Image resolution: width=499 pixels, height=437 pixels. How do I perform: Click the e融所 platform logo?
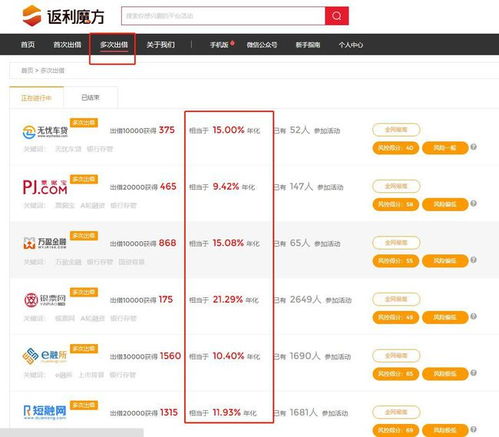(x=45, y=356)
